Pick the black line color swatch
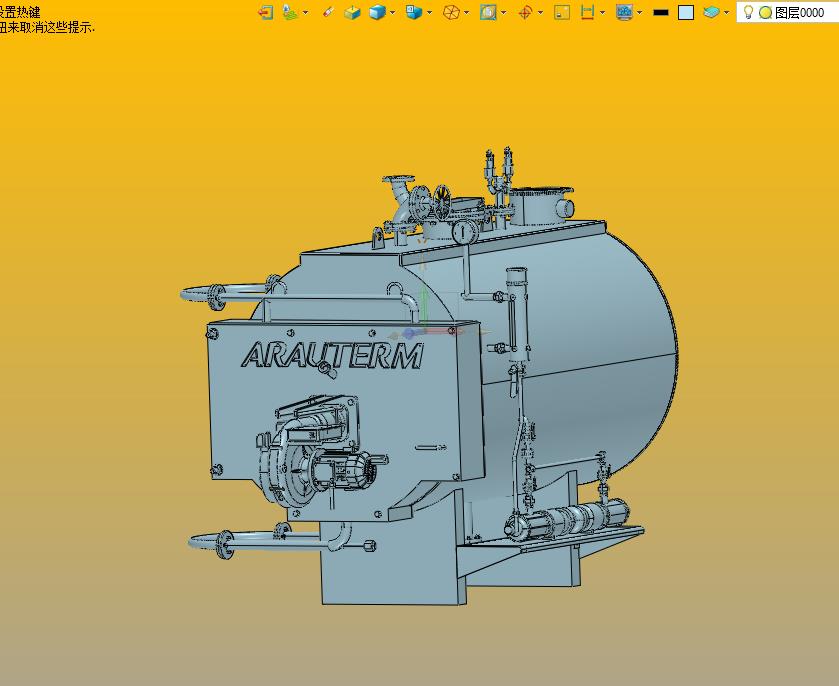Screen dimensions: 839x686 [661, 12]
